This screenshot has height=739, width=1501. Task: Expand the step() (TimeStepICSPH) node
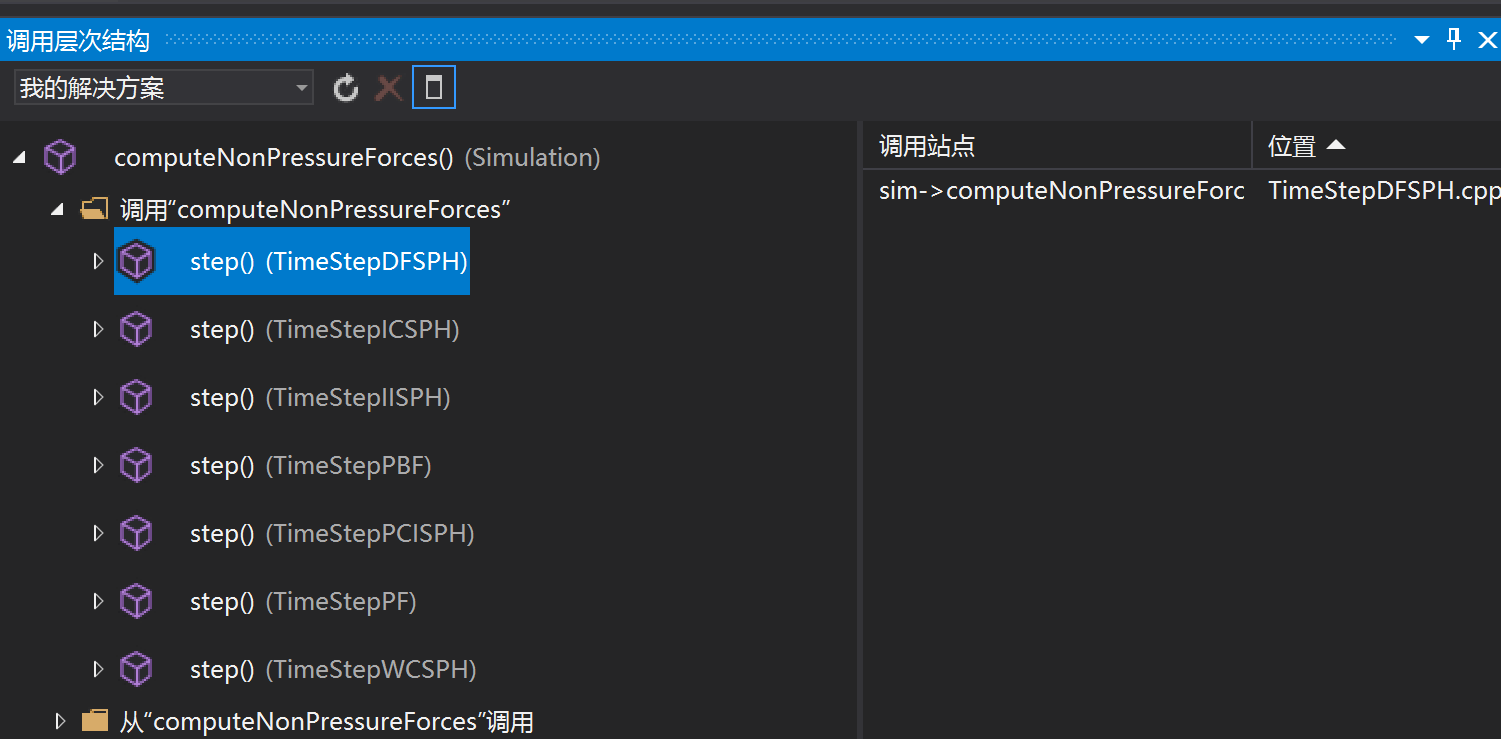98,329
